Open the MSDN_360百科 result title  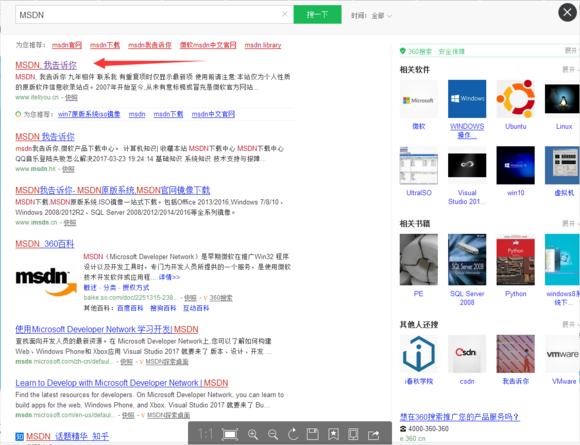coord(45,244)
